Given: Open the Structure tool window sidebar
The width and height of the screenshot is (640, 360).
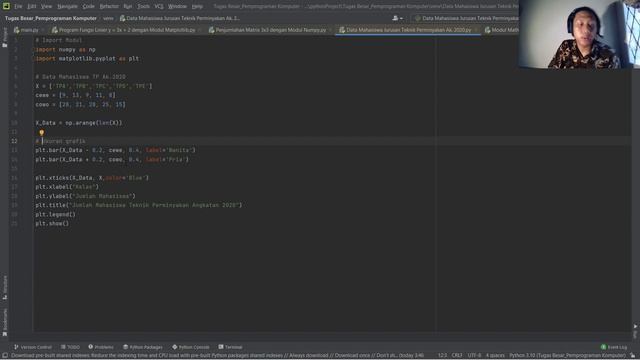Looking at the screenshot, I should pyautogui.click(x=5, y=287).
